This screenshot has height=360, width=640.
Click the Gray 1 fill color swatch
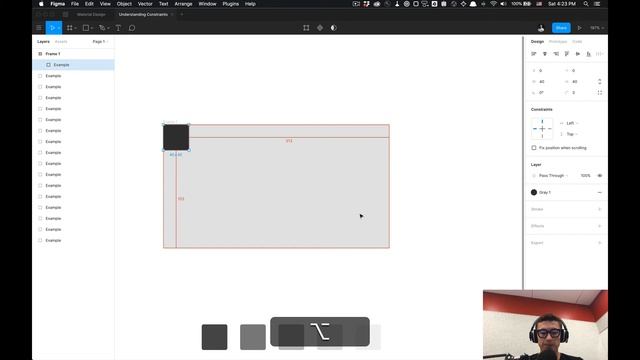tap(534, 192)
